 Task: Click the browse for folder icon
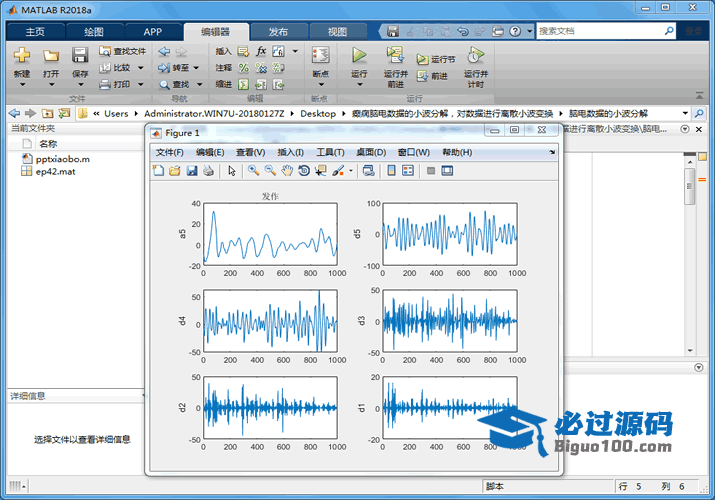pos(64,113)
